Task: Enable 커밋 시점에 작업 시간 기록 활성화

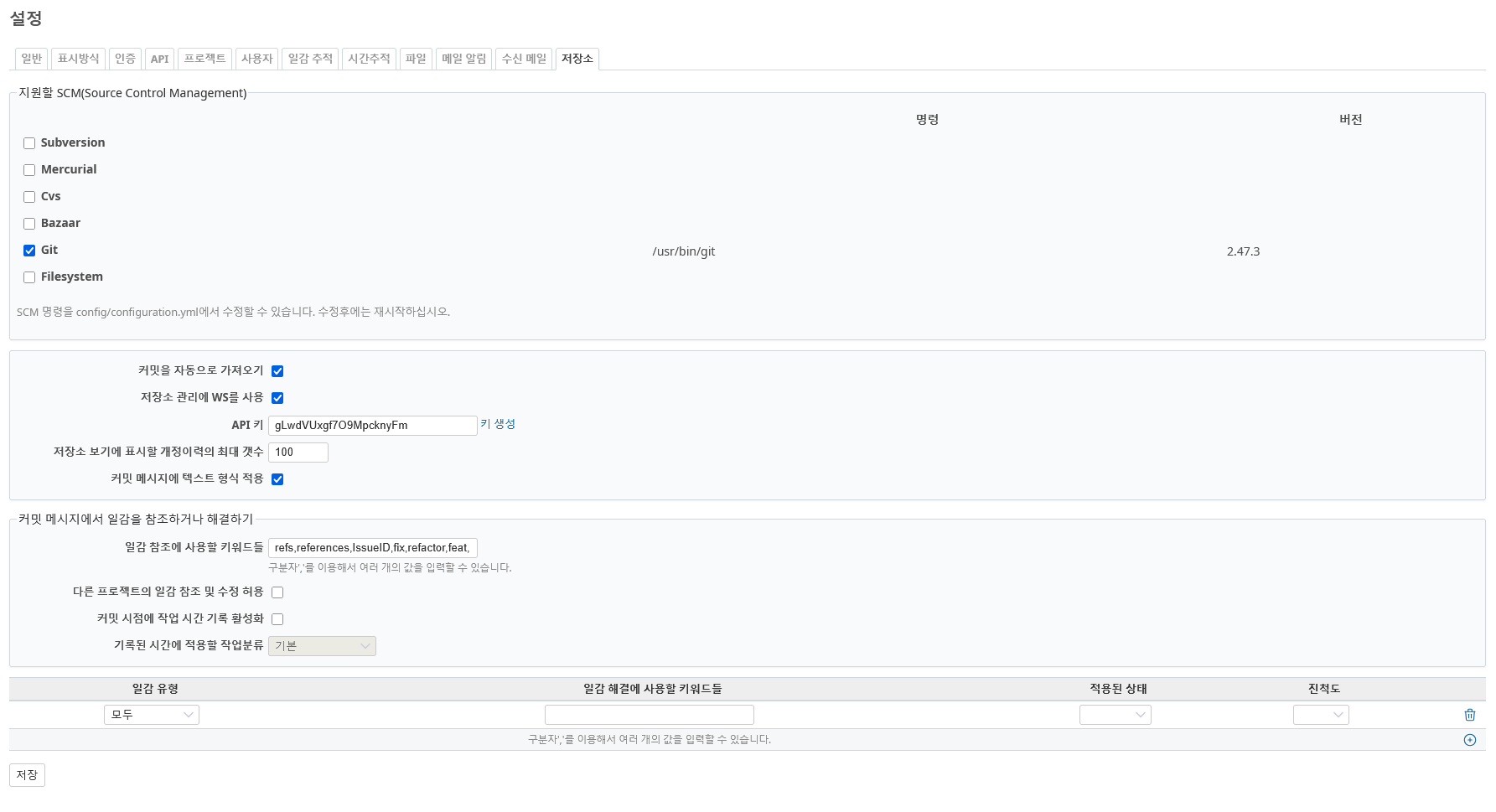Action: click(x=277, y=618)
